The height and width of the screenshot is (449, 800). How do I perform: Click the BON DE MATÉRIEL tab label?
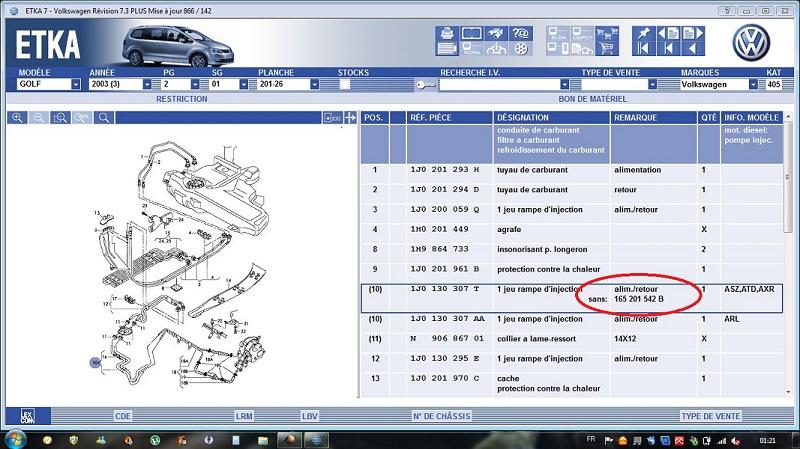point(592,99)
